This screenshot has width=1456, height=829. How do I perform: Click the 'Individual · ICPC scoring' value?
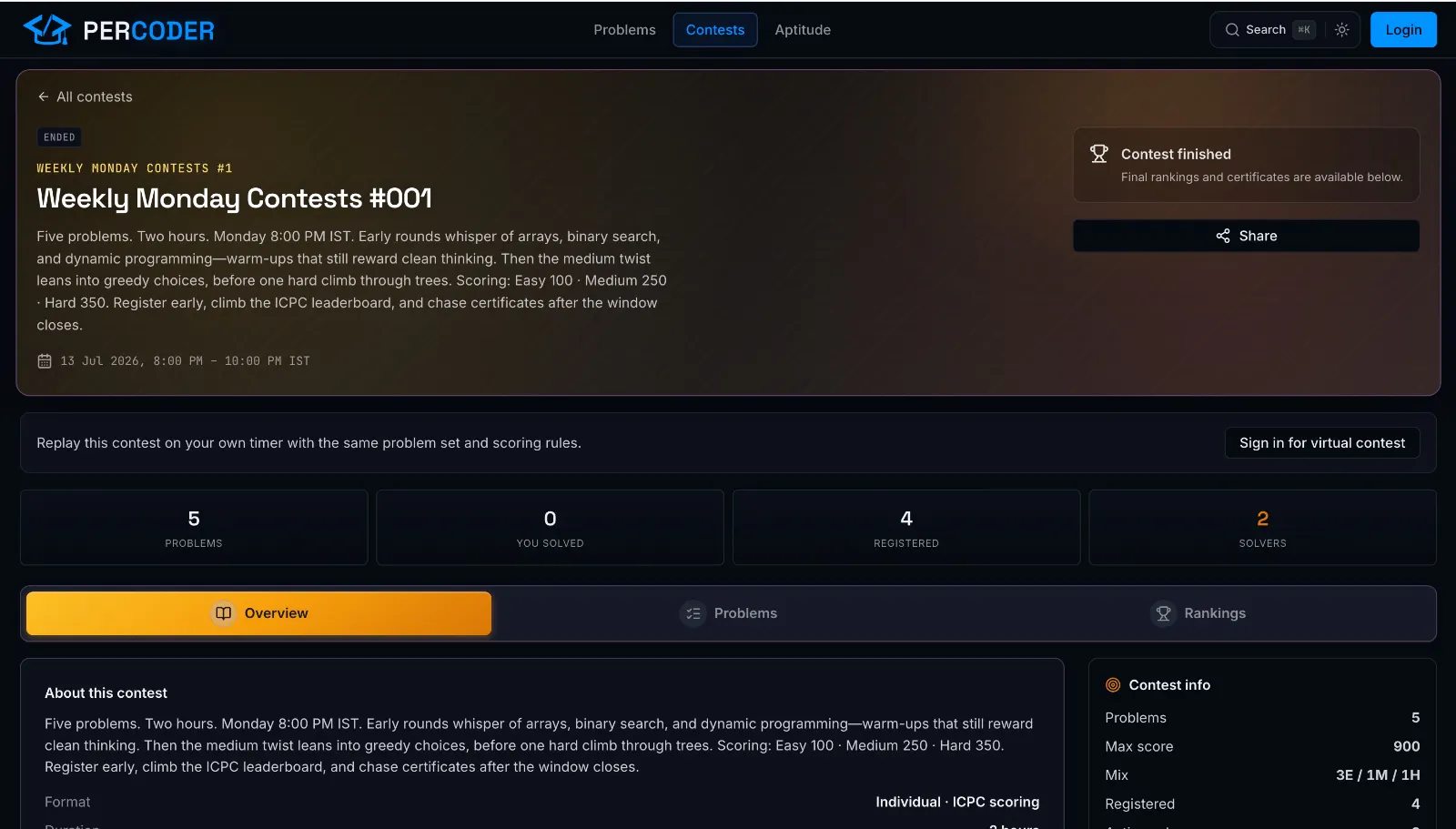coord(957,802)
